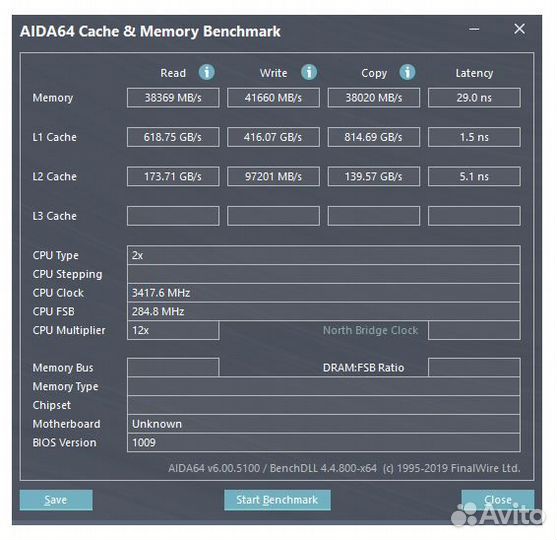Click CPU FSB value 284.8 MHz

[324, 312]
